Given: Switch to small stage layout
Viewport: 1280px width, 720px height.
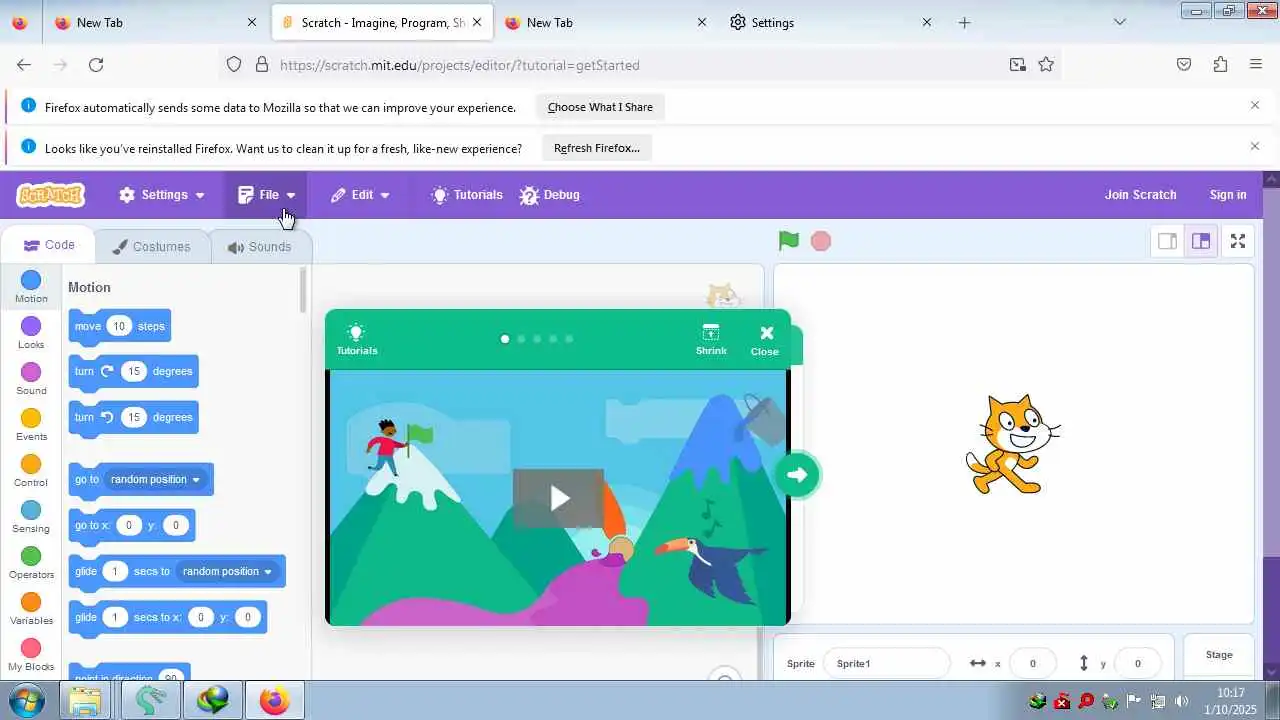Looking at the screenshot, I should coord(1167,241).
